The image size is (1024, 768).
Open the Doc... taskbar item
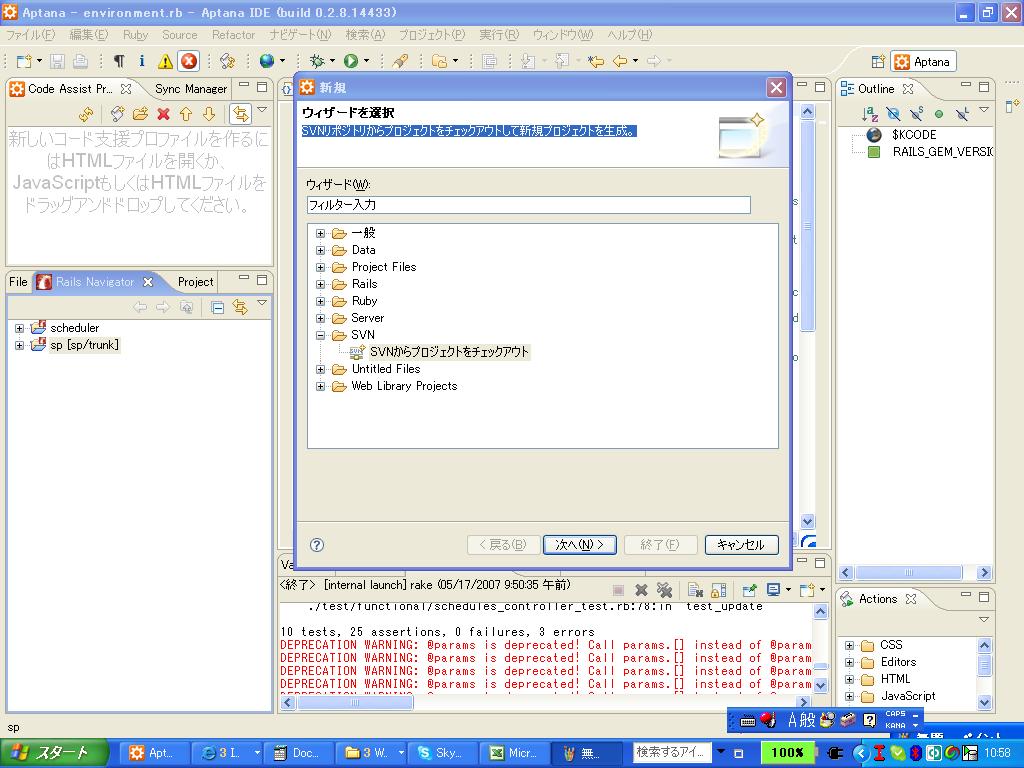tap(300, 753)
